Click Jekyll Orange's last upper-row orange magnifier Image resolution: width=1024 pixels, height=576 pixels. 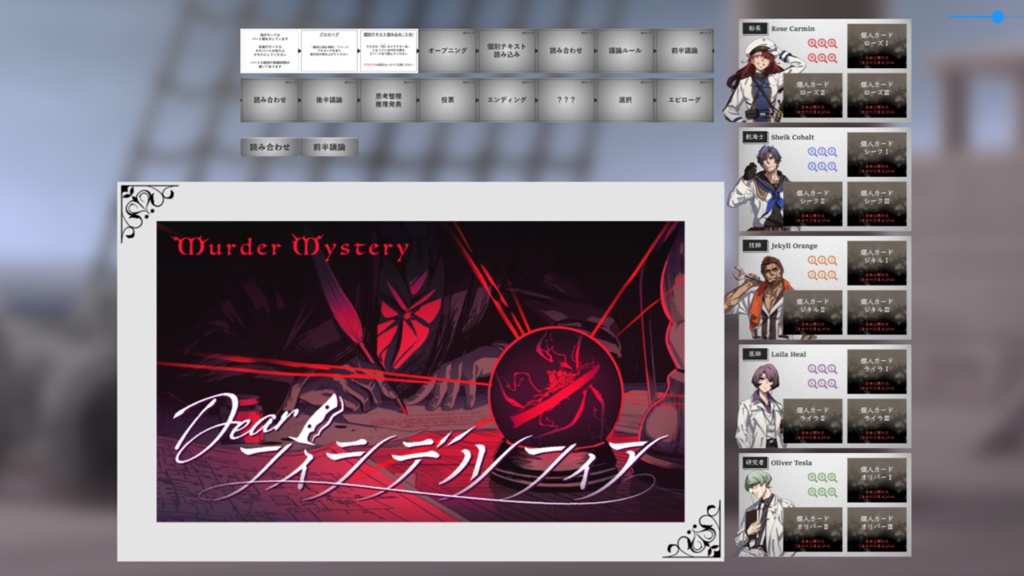point(832,261)
